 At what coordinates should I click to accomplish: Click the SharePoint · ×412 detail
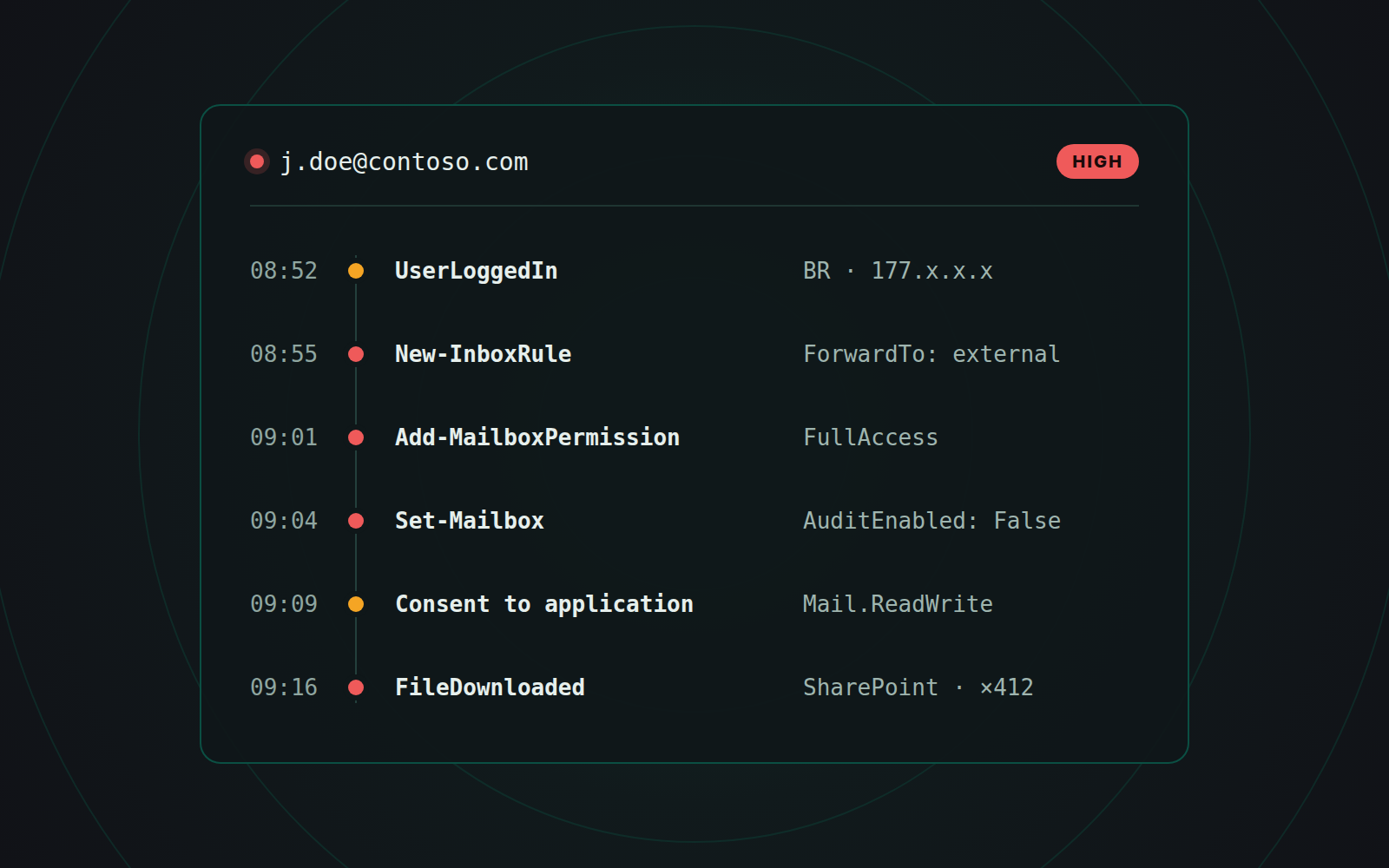(x=918, y=687)
